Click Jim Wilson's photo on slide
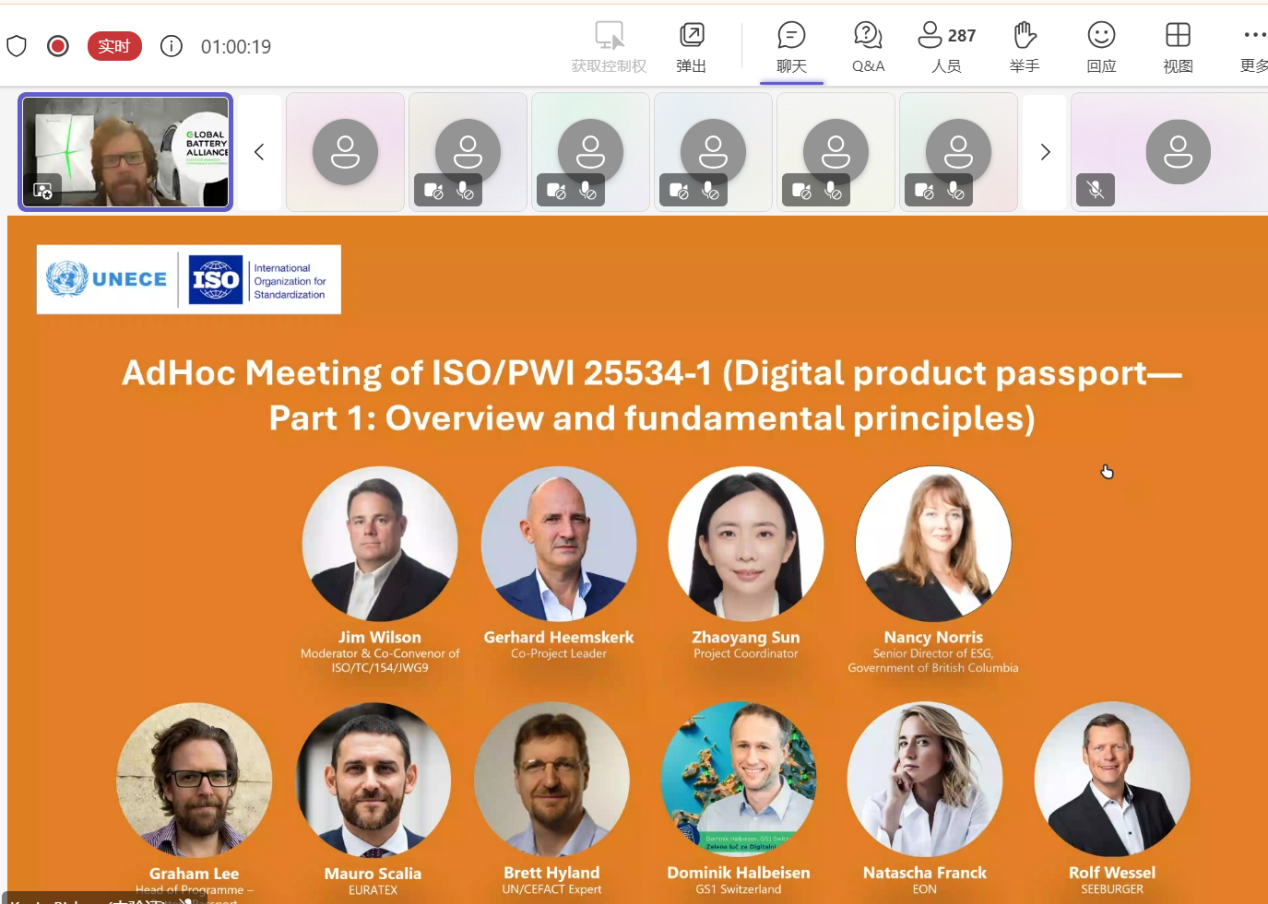Image resolution: width=1268 pixels, height=904 pixels. 380,544
